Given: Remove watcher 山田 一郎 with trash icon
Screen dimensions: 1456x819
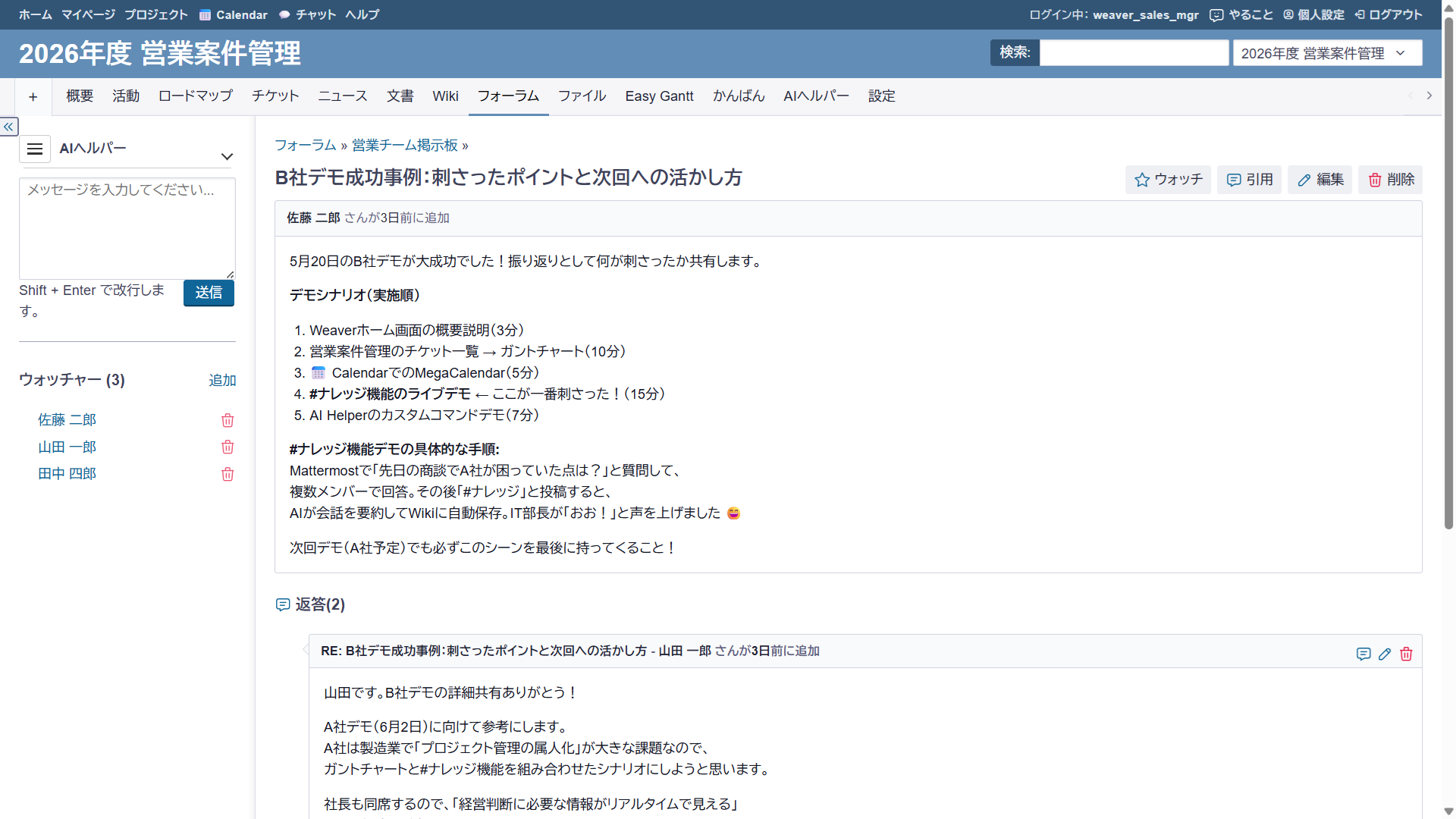Looking at the screenshot, I should click(227, 447).
